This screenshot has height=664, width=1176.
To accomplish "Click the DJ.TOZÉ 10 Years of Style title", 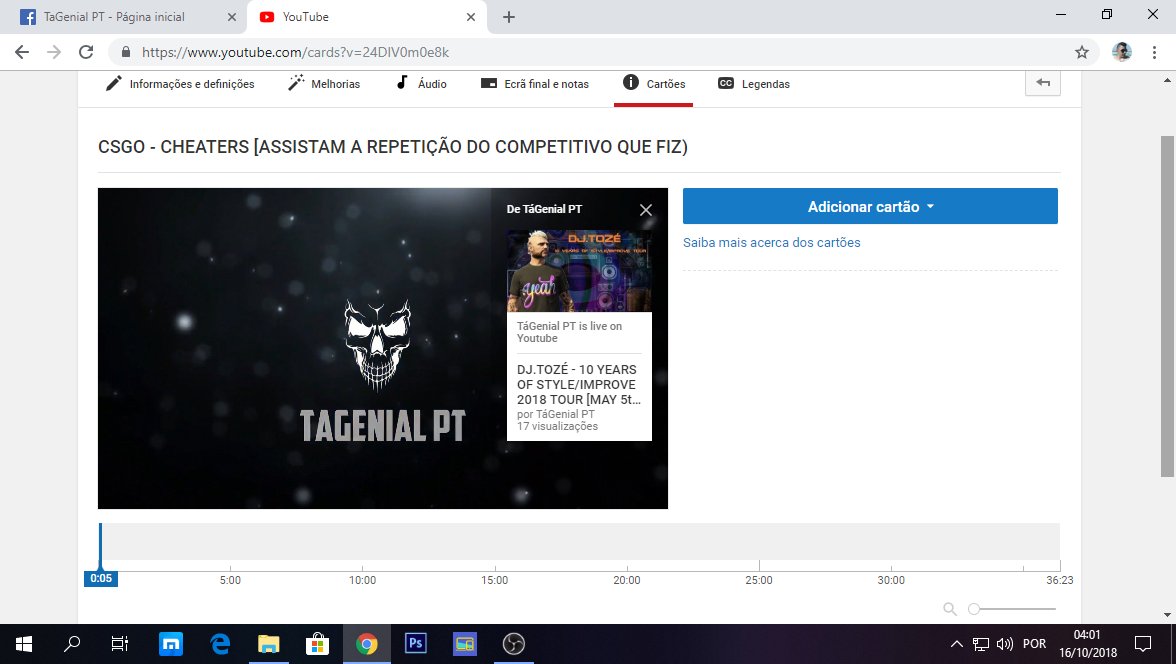I will point(578,384).
